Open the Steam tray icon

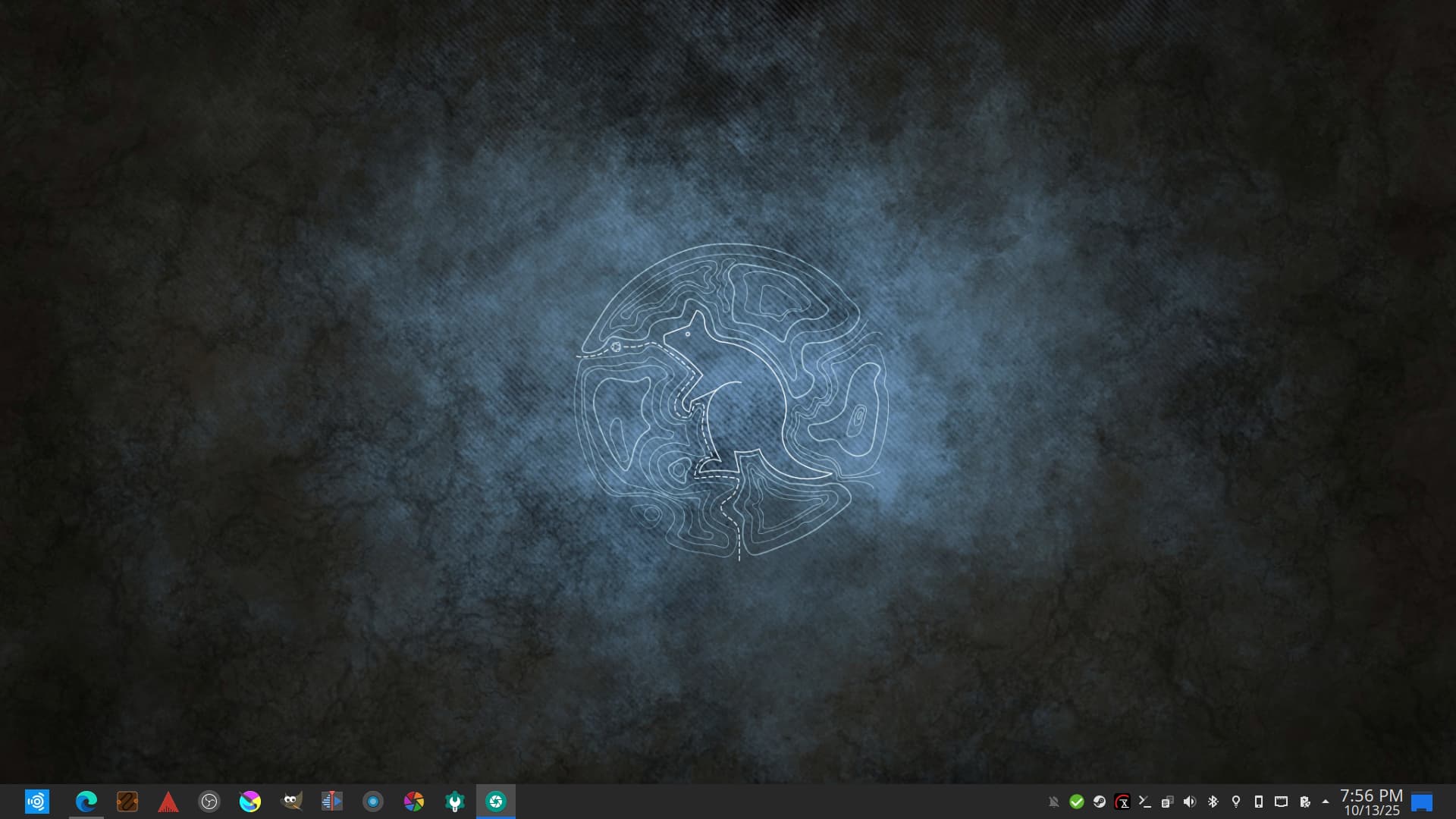1099,802
